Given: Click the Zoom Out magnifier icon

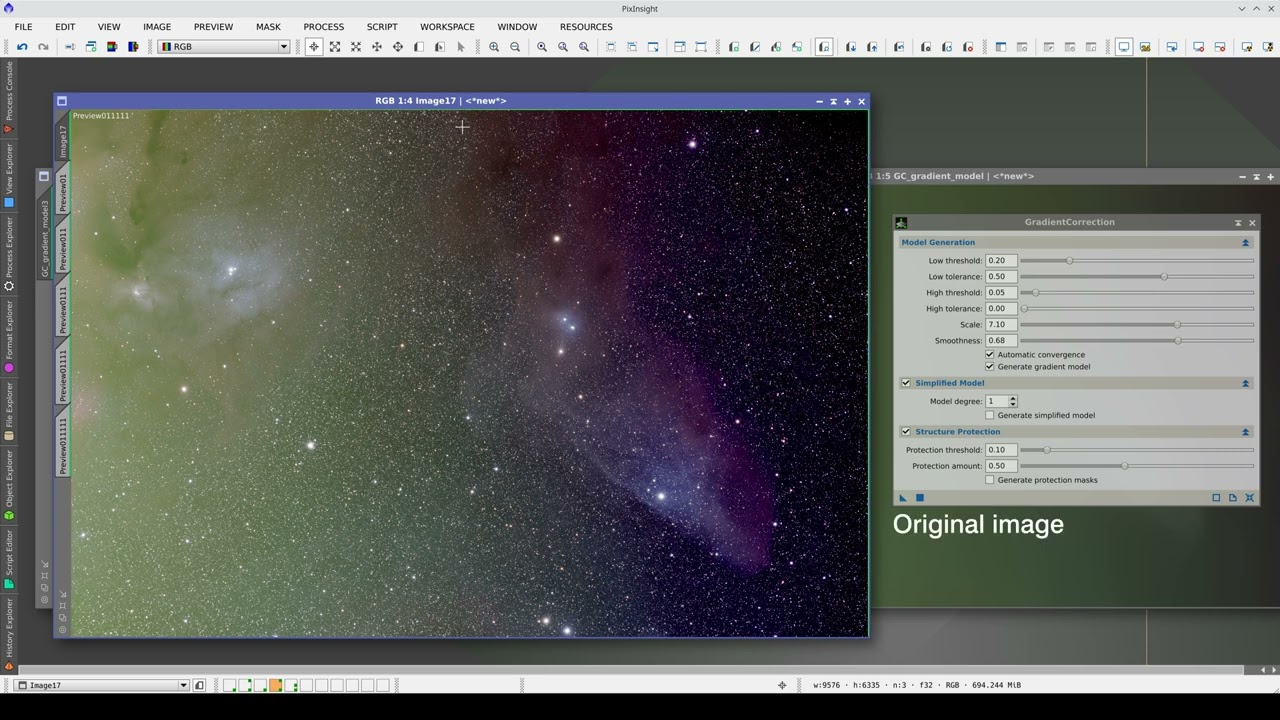Looking at the screenshot, I should 515,47.
